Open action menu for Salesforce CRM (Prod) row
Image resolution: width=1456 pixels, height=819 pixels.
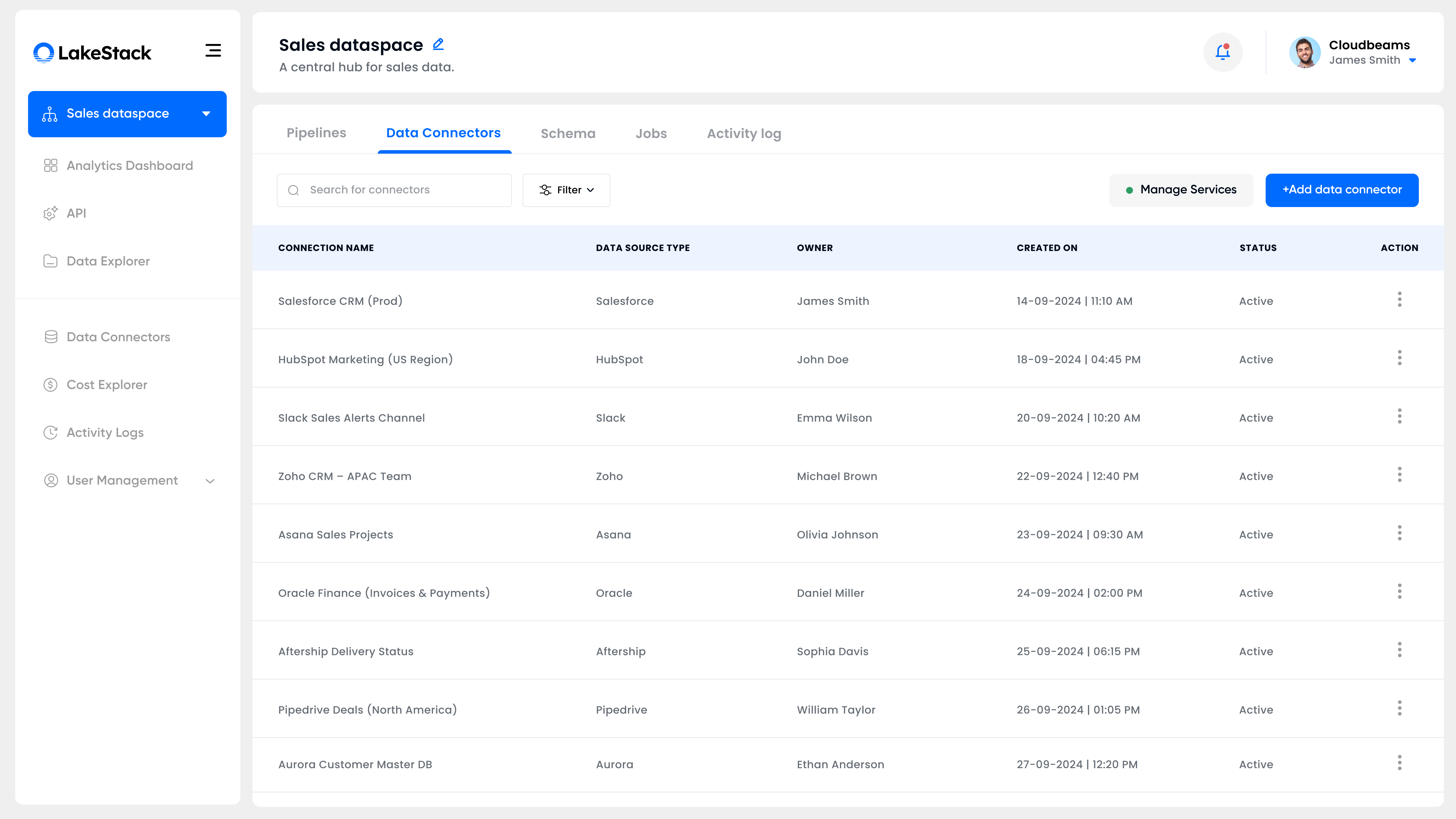(1399, 300)
